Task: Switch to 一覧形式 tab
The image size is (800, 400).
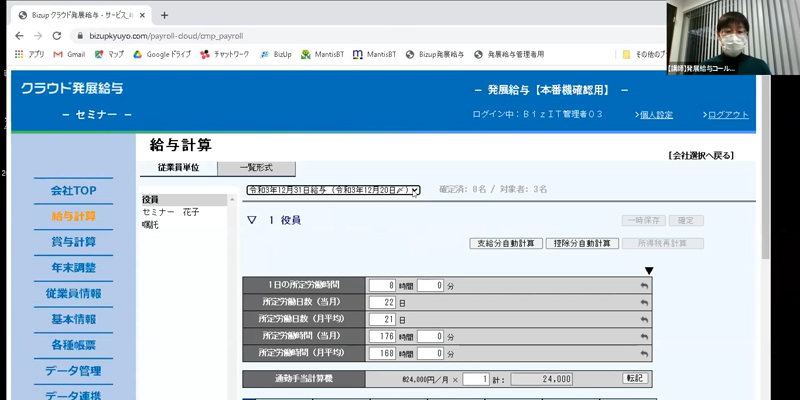Action: (256, 168)
